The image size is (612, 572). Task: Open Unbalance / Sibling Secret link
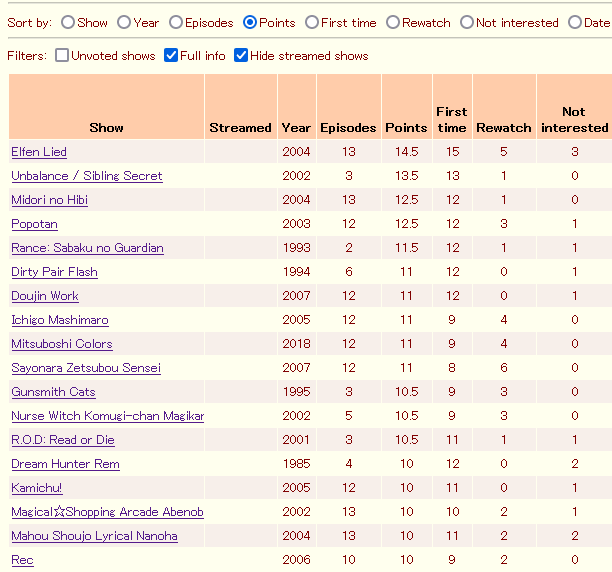[x=87, y=176]
